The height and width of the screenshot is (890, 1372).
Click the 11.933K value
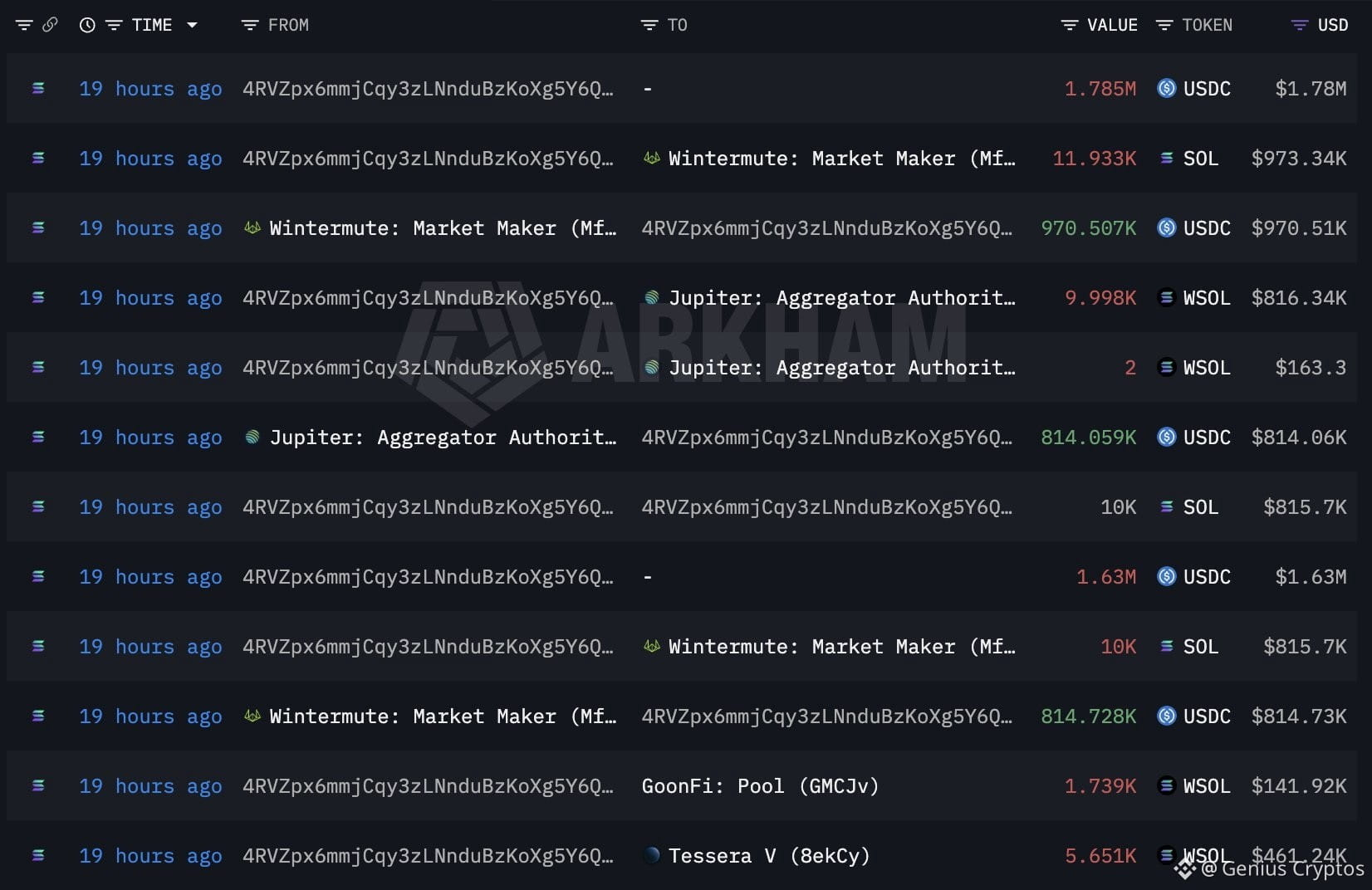point(1095,159)
